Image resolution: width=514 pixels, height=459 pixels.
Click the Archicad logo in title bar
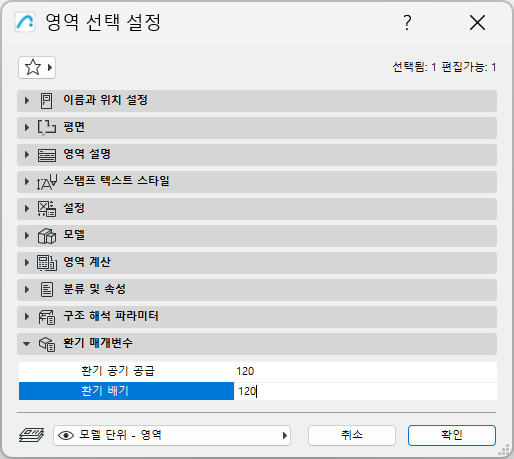(x=25, y=22)
